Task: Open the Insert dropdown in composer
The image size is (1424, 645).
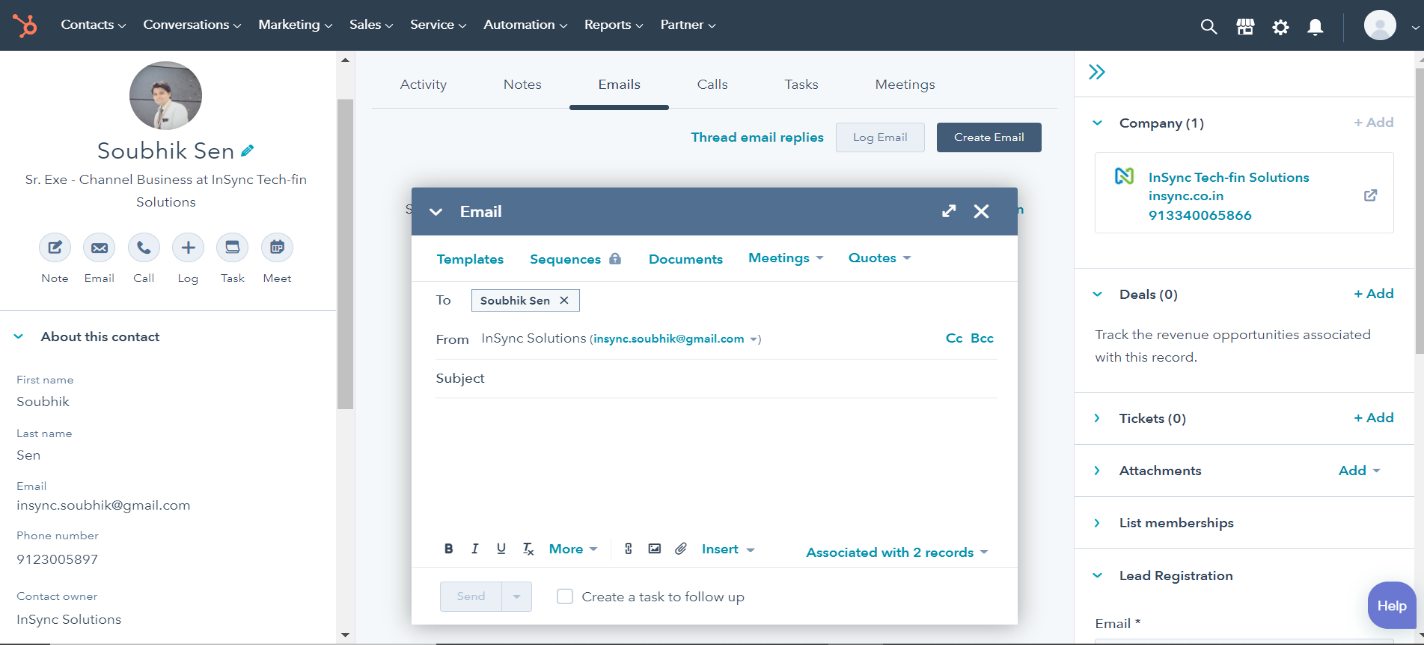Action: [x=728, y=549]
